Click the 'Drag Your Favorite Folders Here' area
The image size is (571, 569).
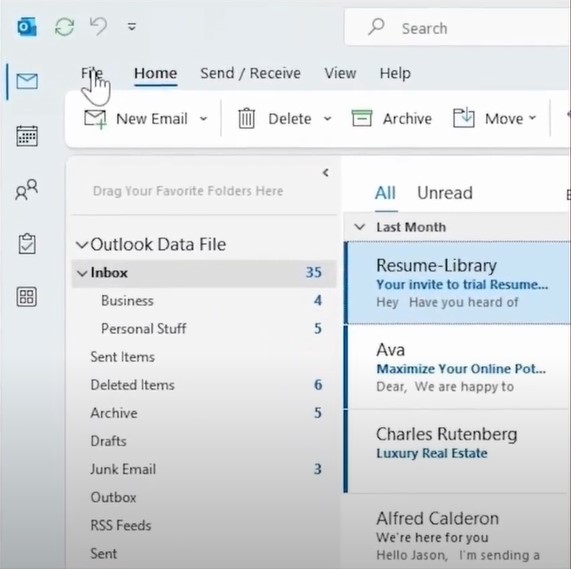tap(188, 191)
